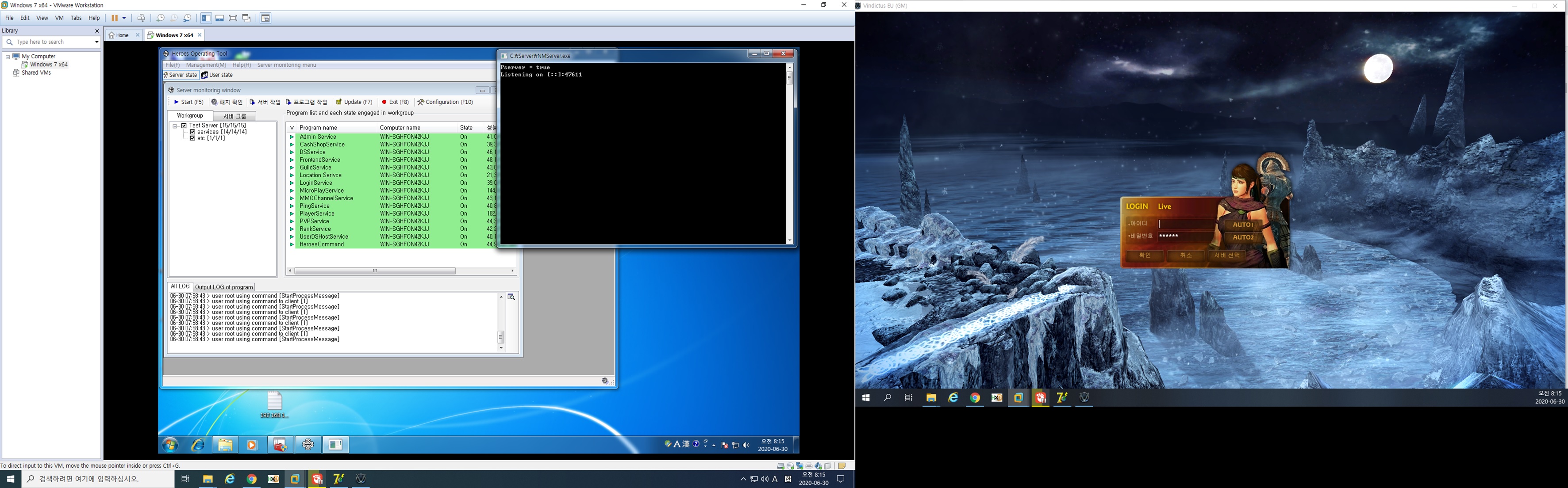Open Internet Explorer on Windows 7 taskbar
Image resolution: width=1568 pixels, height=488 pixels.
pyautogui.click(x=198, y=445)
